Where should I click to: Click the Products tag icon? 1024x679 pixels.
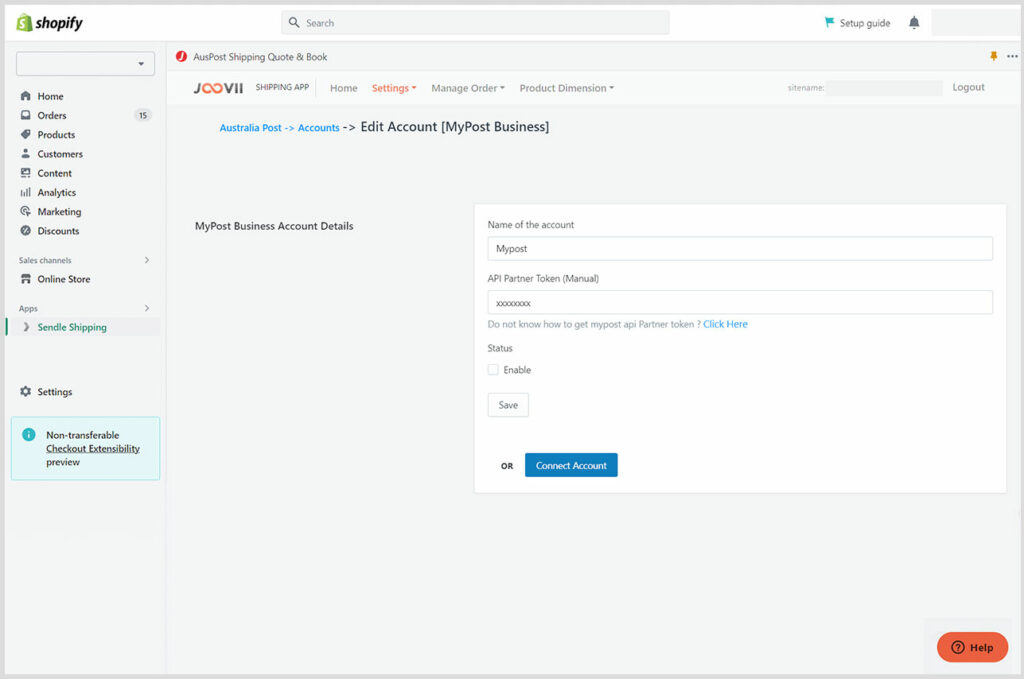pos(25,134)
